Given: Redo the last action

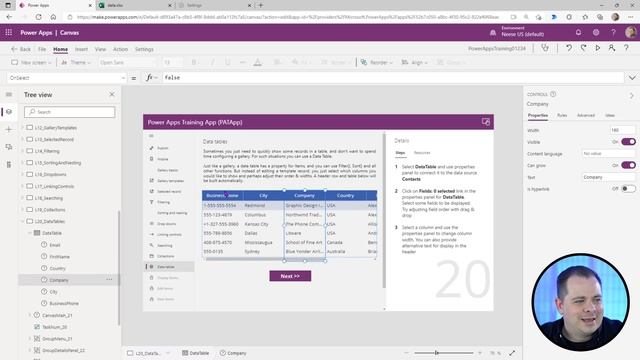Looking at the screenshot, I should coord(583,48).
